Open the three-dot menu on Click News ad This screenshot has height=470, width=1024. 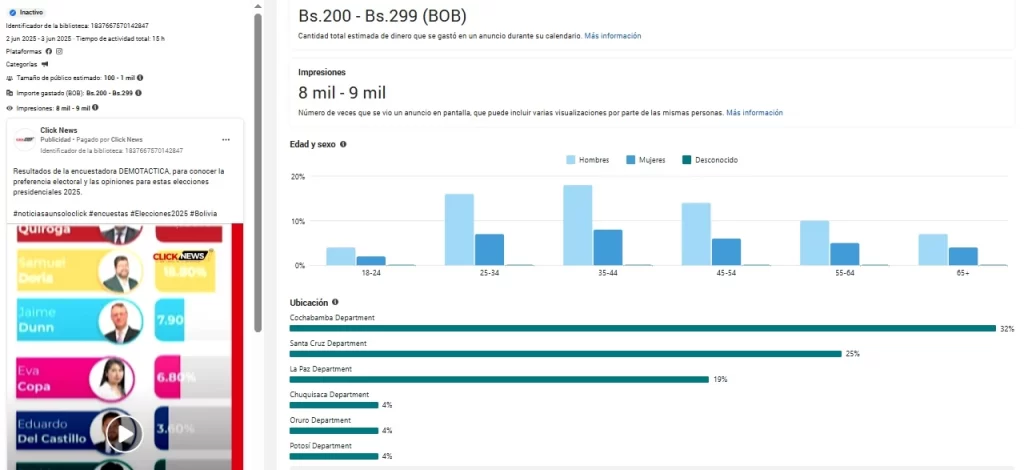[x=226, y=140]
